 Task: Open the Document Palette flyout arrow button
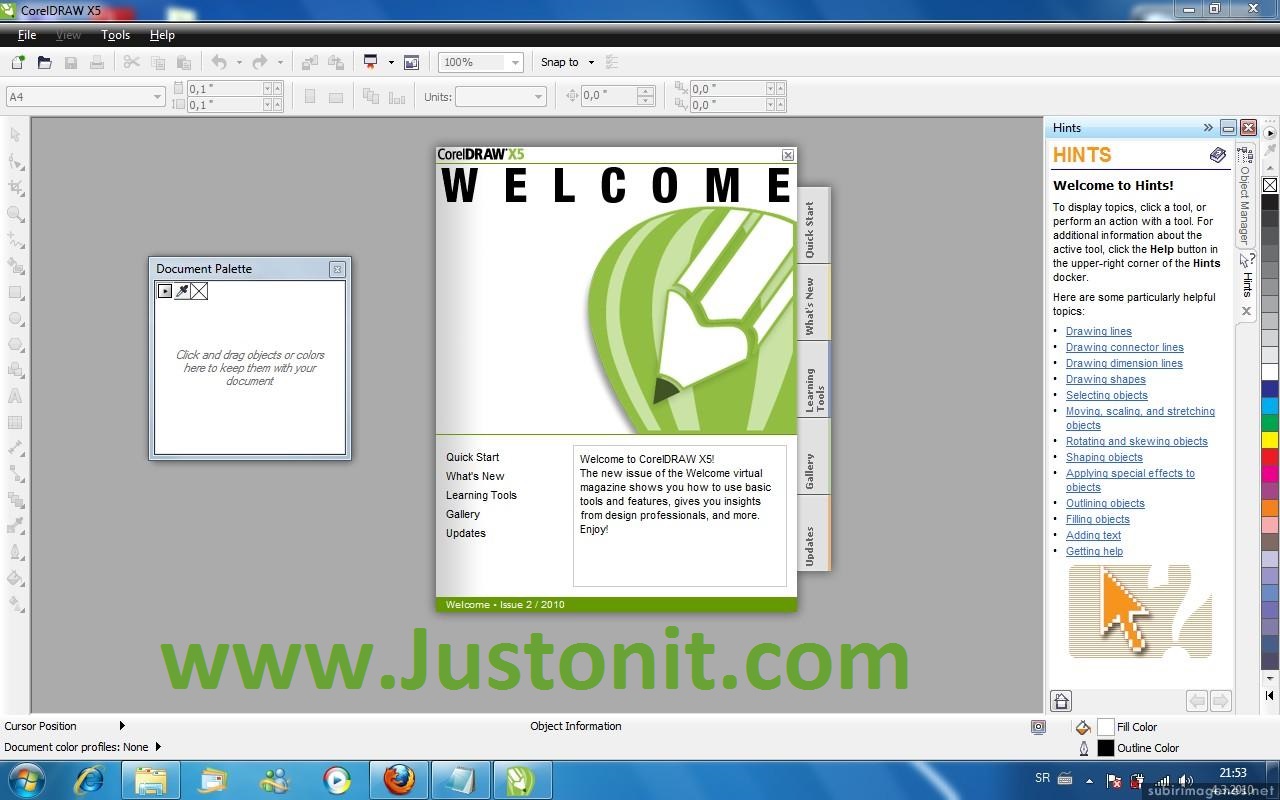pyautogui.click(x=165, y=291)
